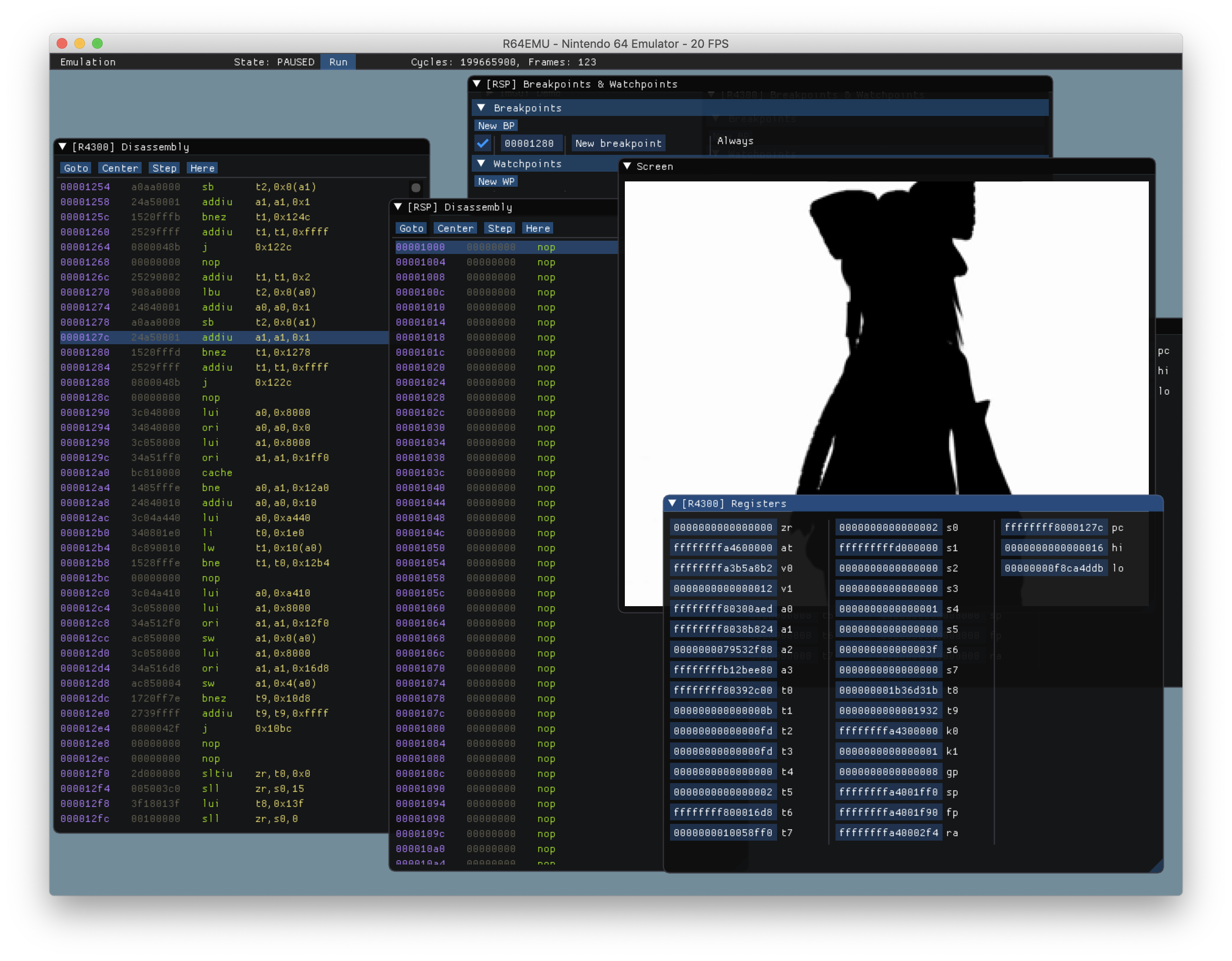Uncheck the 00001280 breakpoint checkbox
Viewport: 1232px width, 961px height.
pyautogui.click(x=483, y=143)
